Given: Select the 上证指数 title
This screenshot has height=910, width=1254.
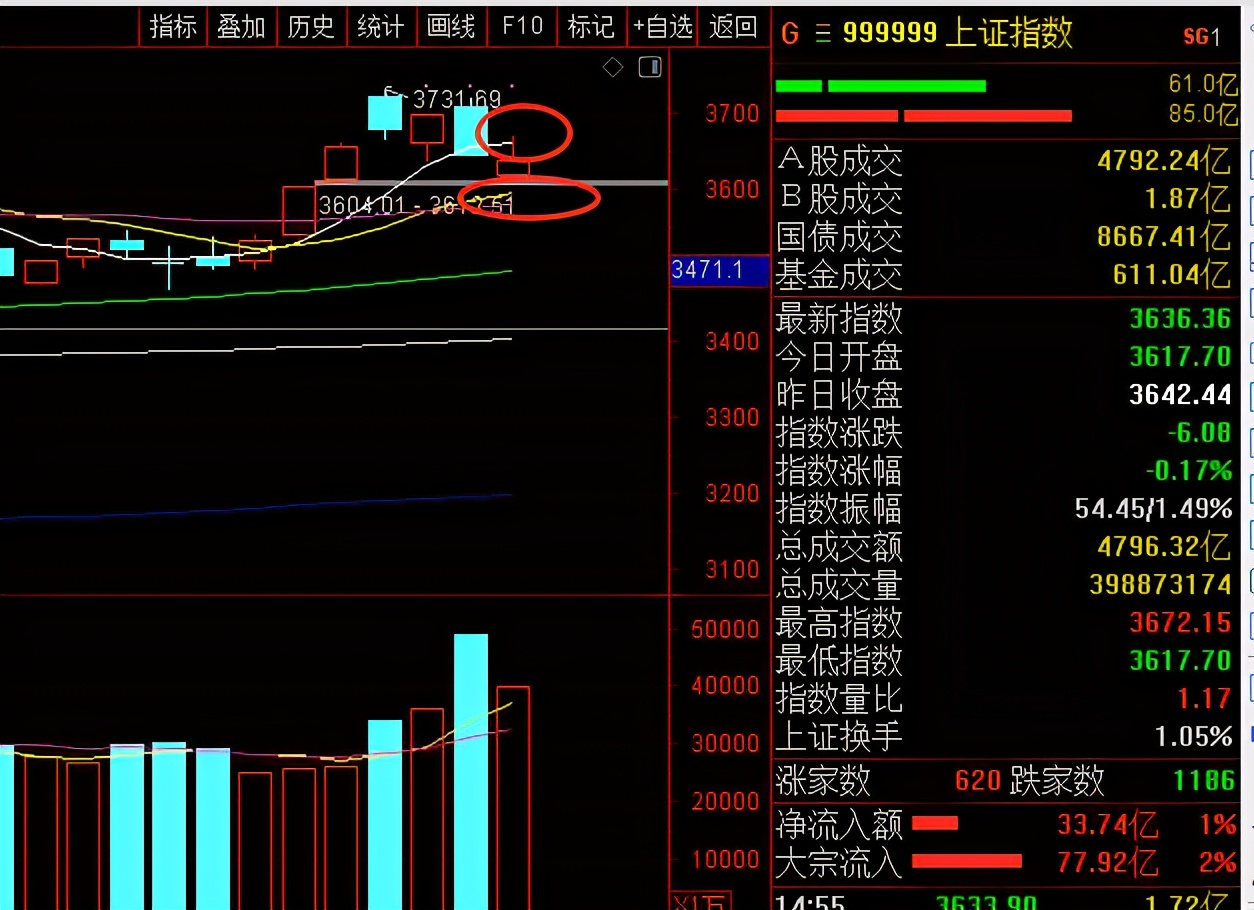Looking at the screenshot, I should coord(1008,34).
